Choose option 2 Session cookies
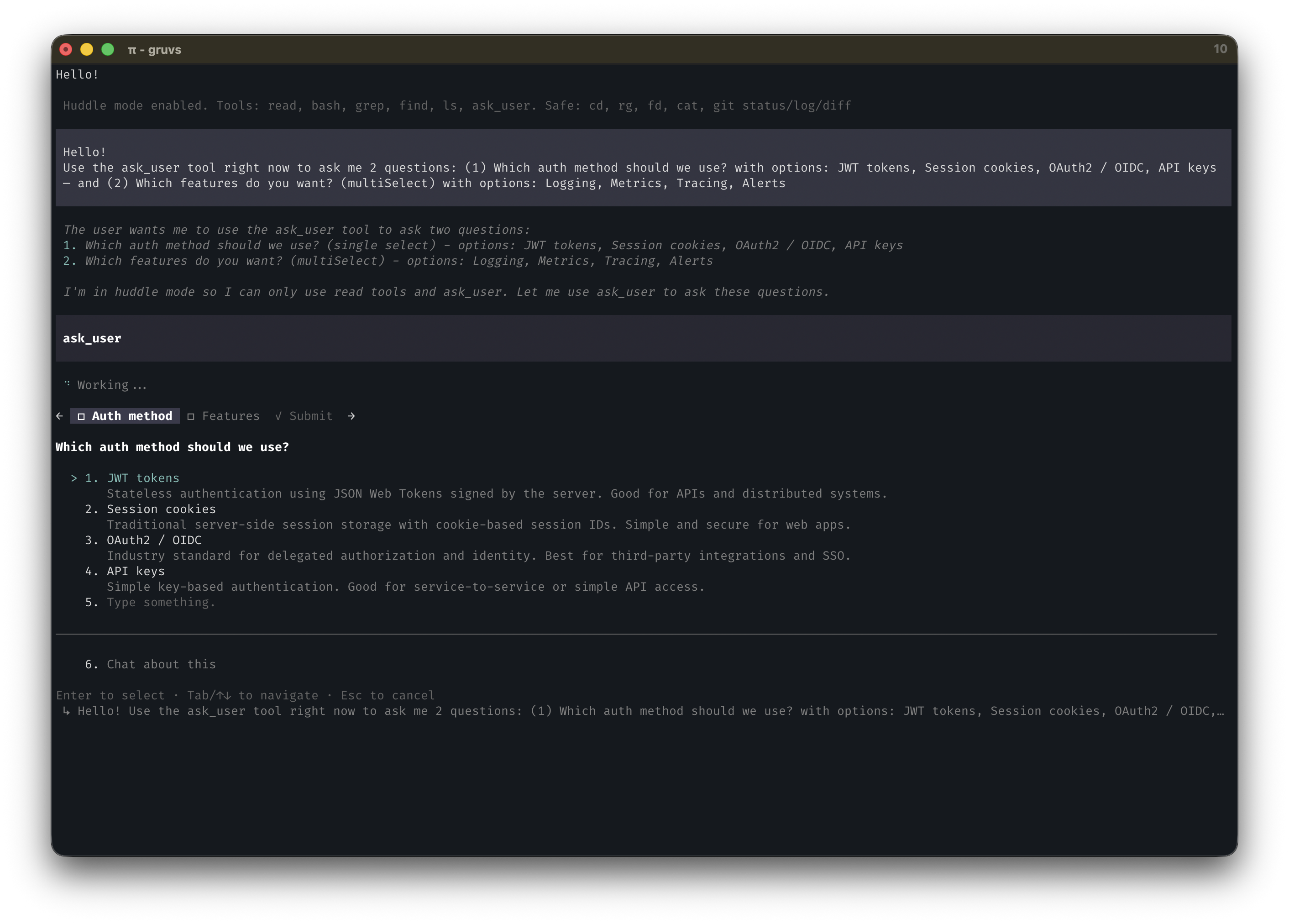Image resolution: width=1289 pixels, height=924 pixels. tap(151, 509)
